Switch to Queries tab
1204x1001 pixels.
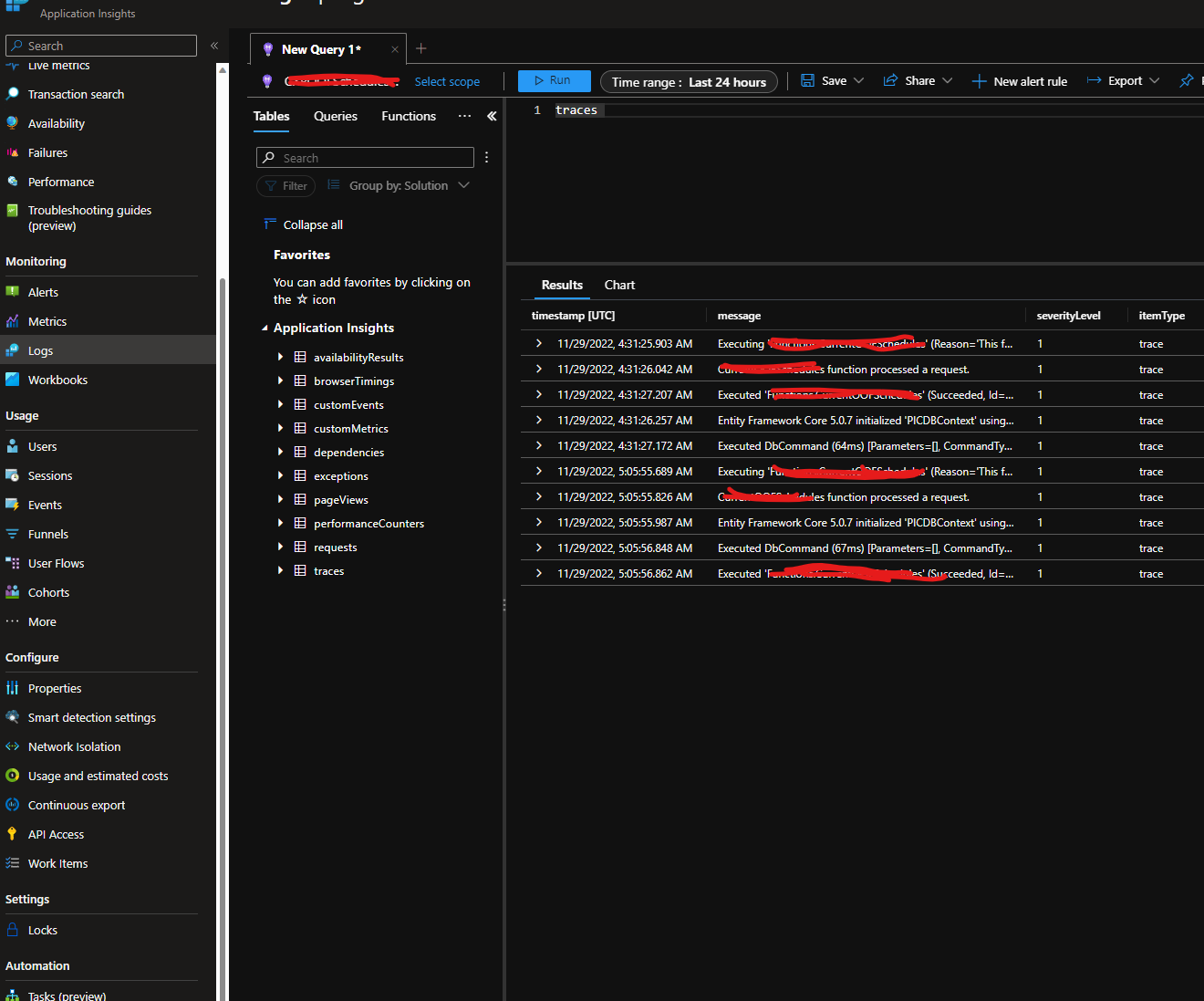pos(336,116)
